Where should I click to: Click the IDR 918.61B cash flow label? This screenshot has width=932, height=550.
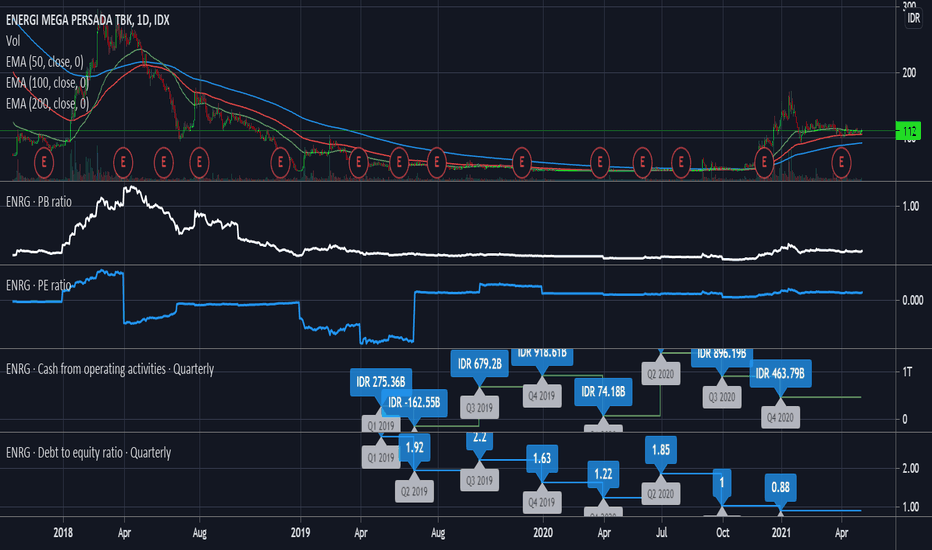click(541, 356)
